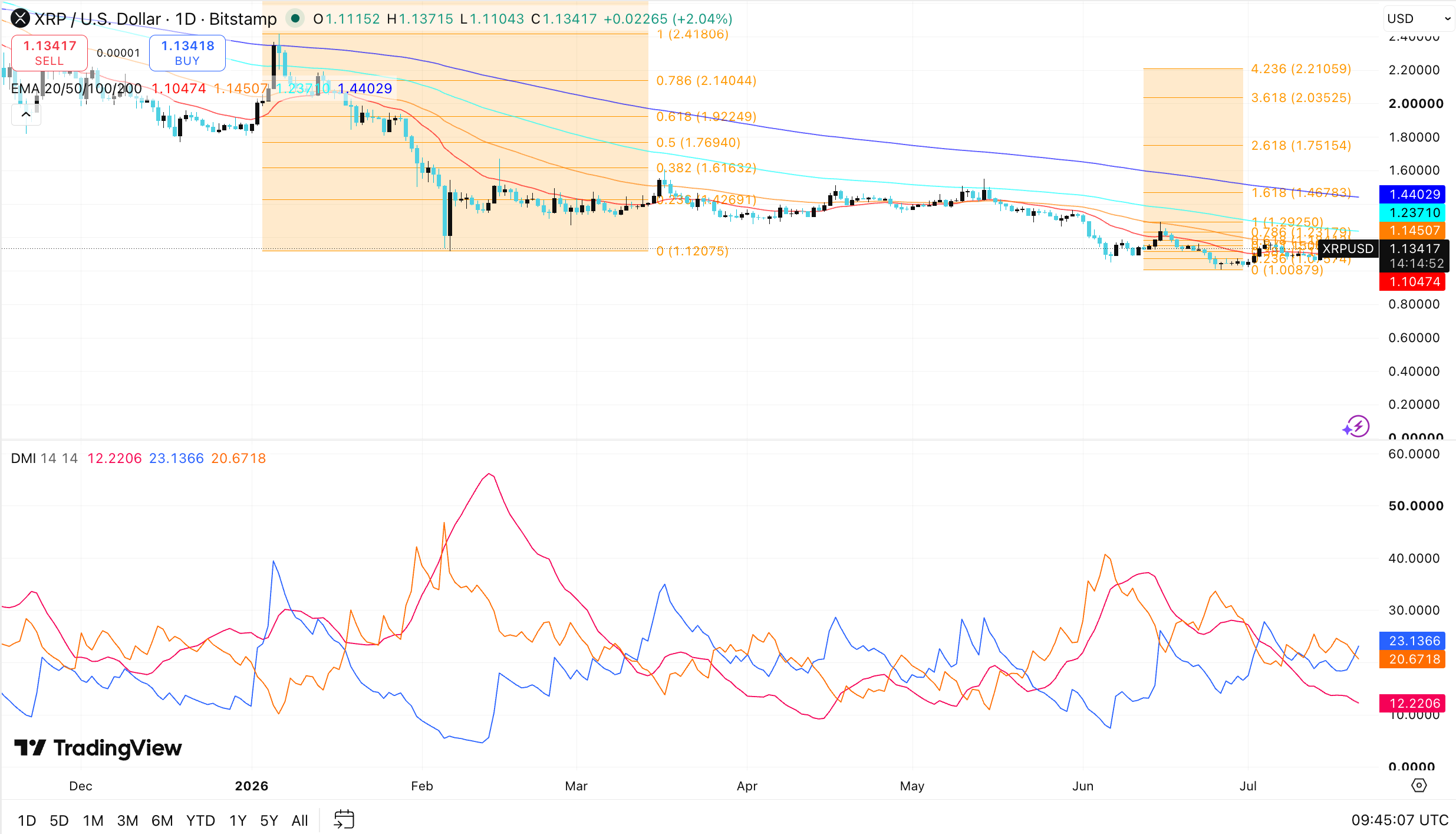Click the XRP symbol logo icon

pyautogui.click(x=20, y=19)
